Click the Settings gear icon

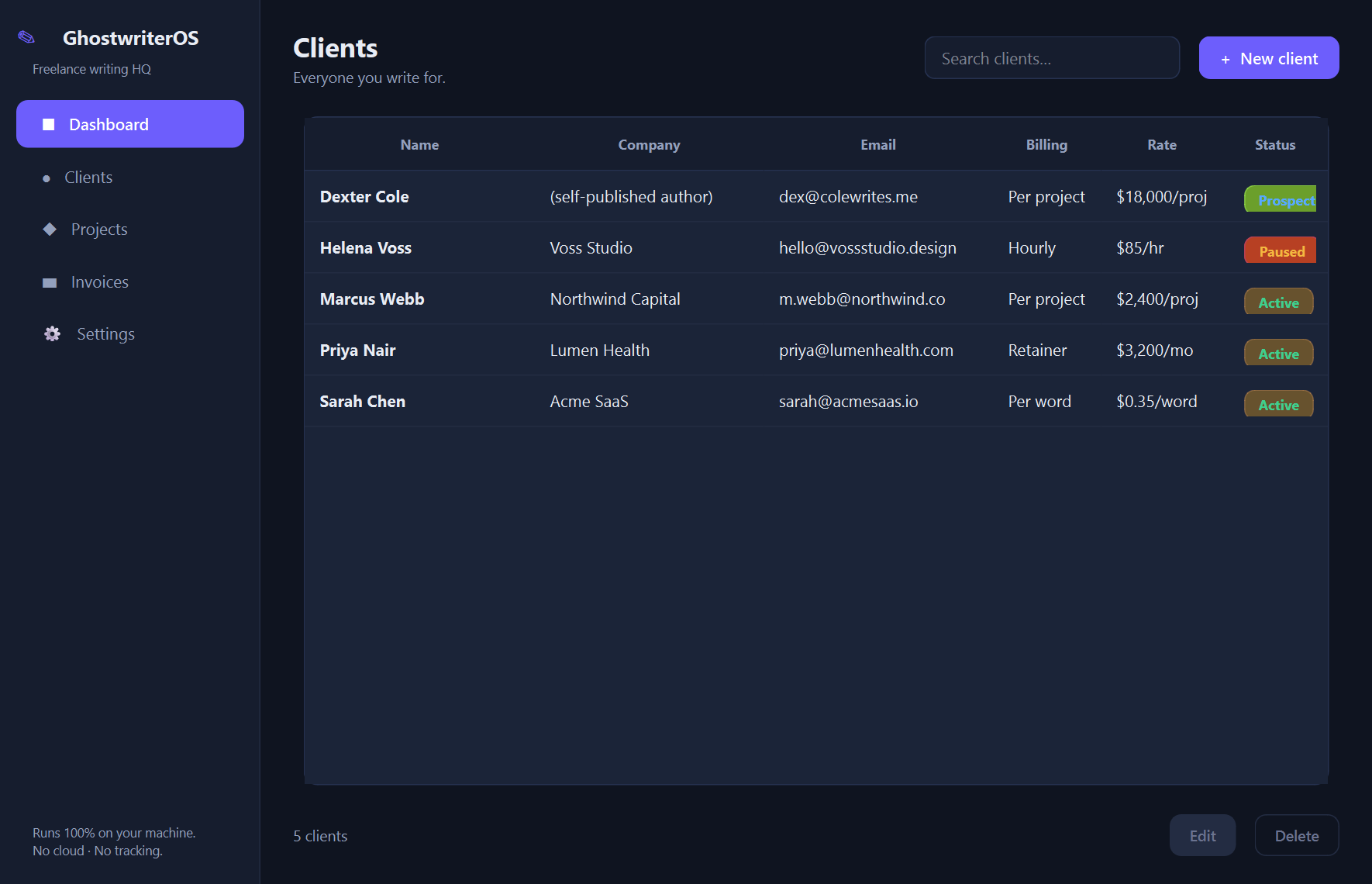coord(52,334)
